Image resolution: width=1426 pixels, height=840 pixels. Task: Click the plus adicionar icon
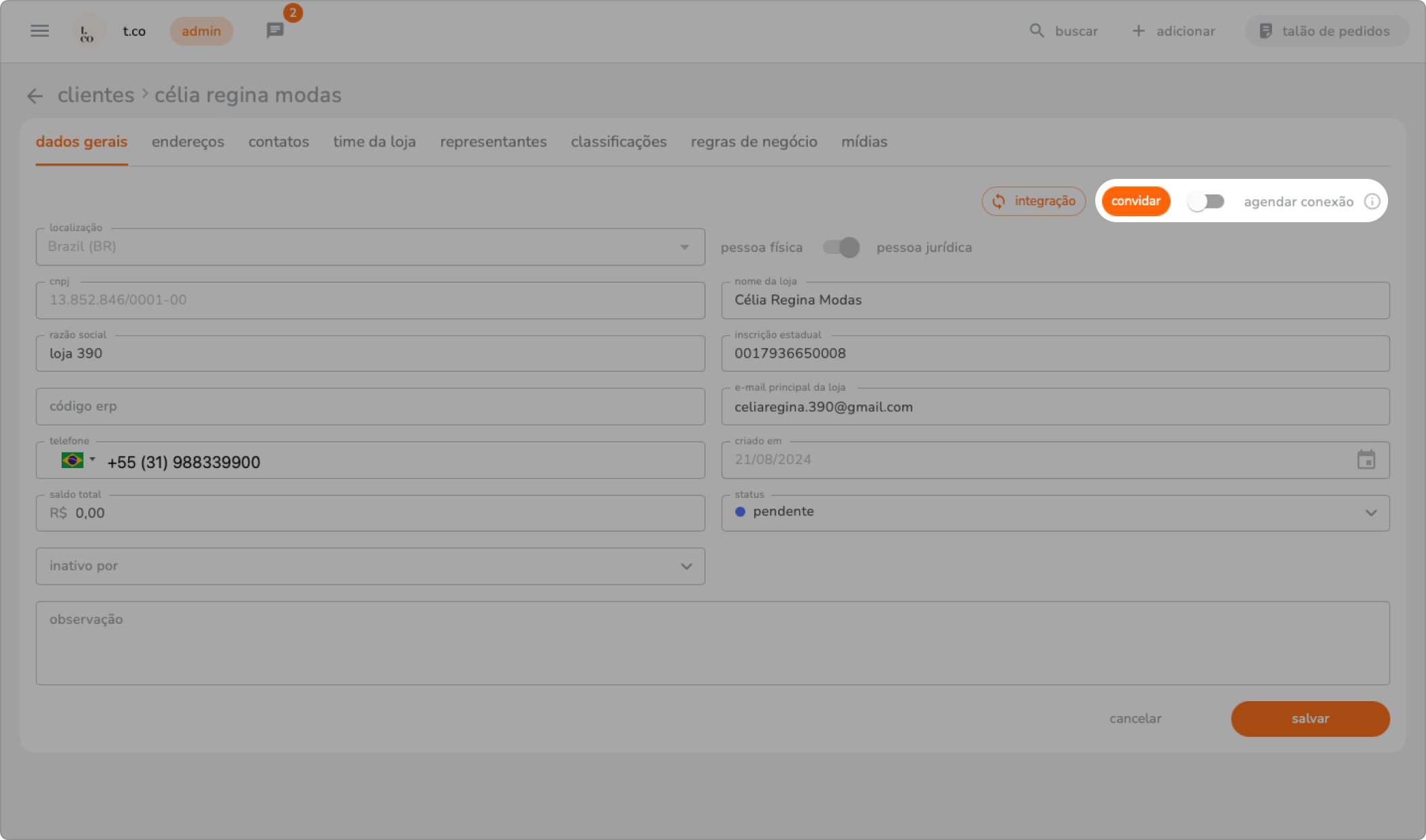(x=1139, y=31)
